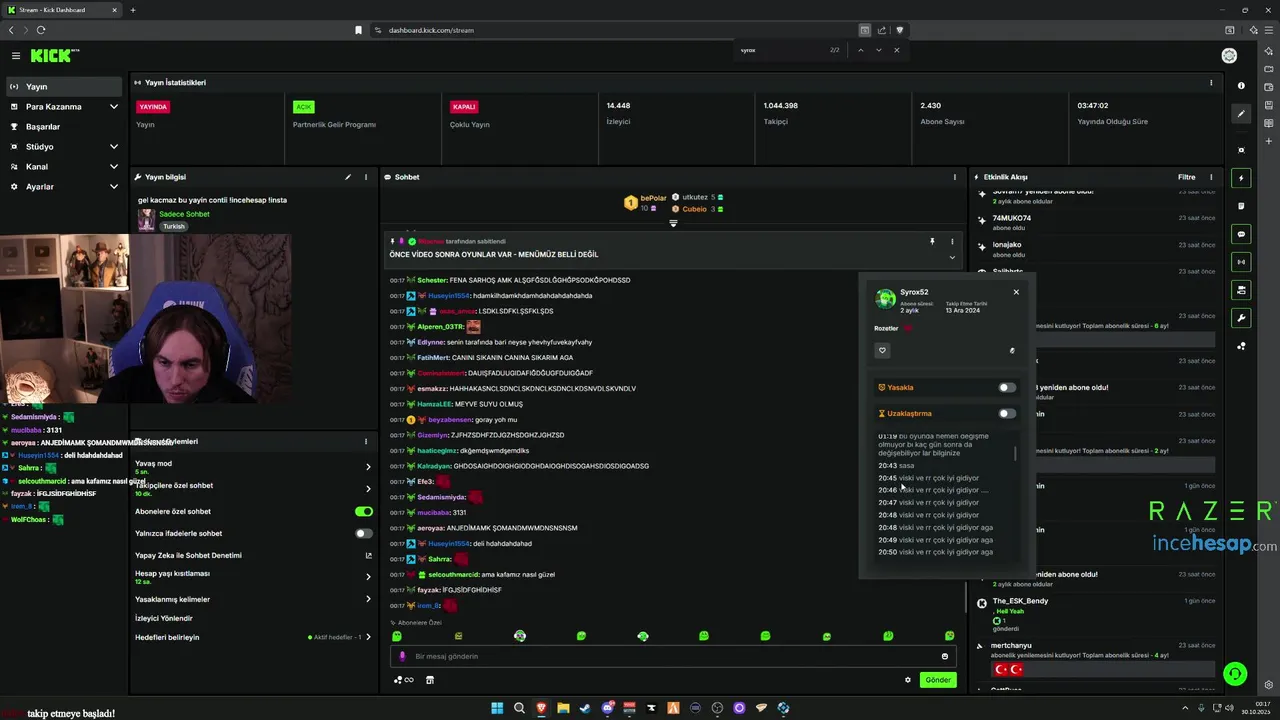Open the Etkinlik Akışı panel options menu
The width and height of the screenshot is (1280, 720).
pos(1211,177)
